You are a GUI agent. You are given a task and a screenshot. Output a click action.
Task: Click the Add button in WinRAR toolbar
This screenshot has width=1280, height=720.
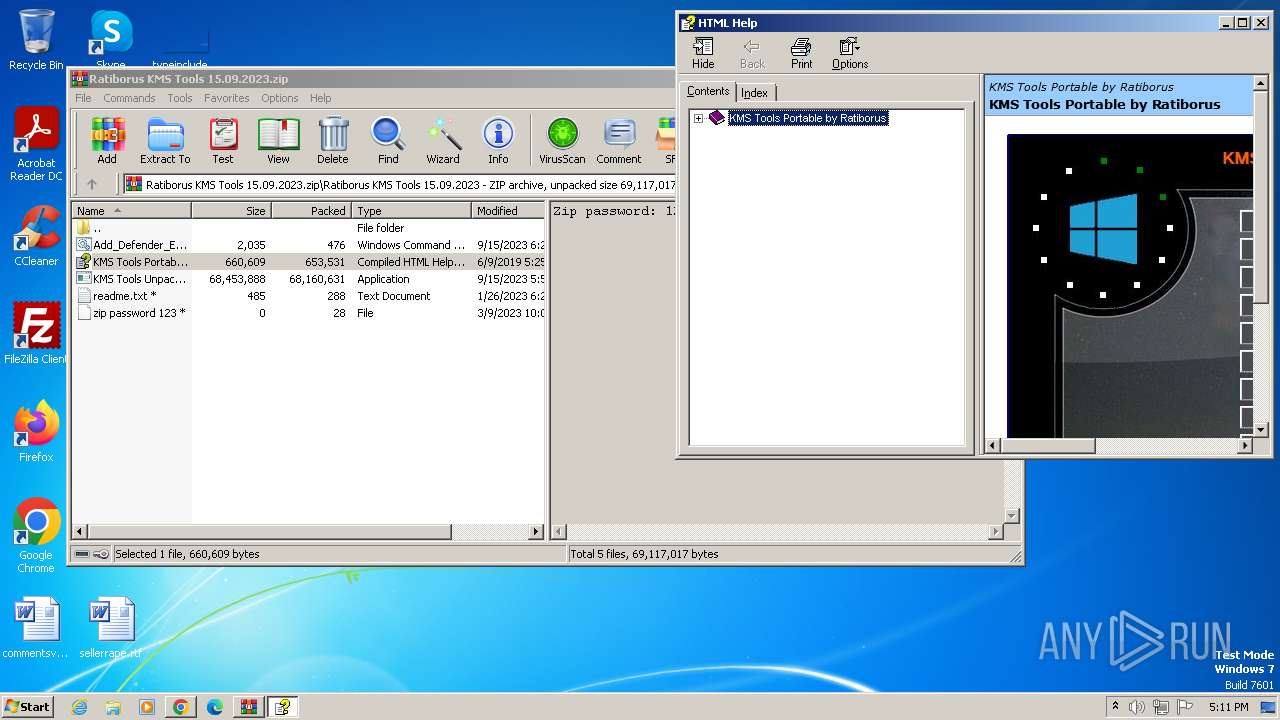107,140
